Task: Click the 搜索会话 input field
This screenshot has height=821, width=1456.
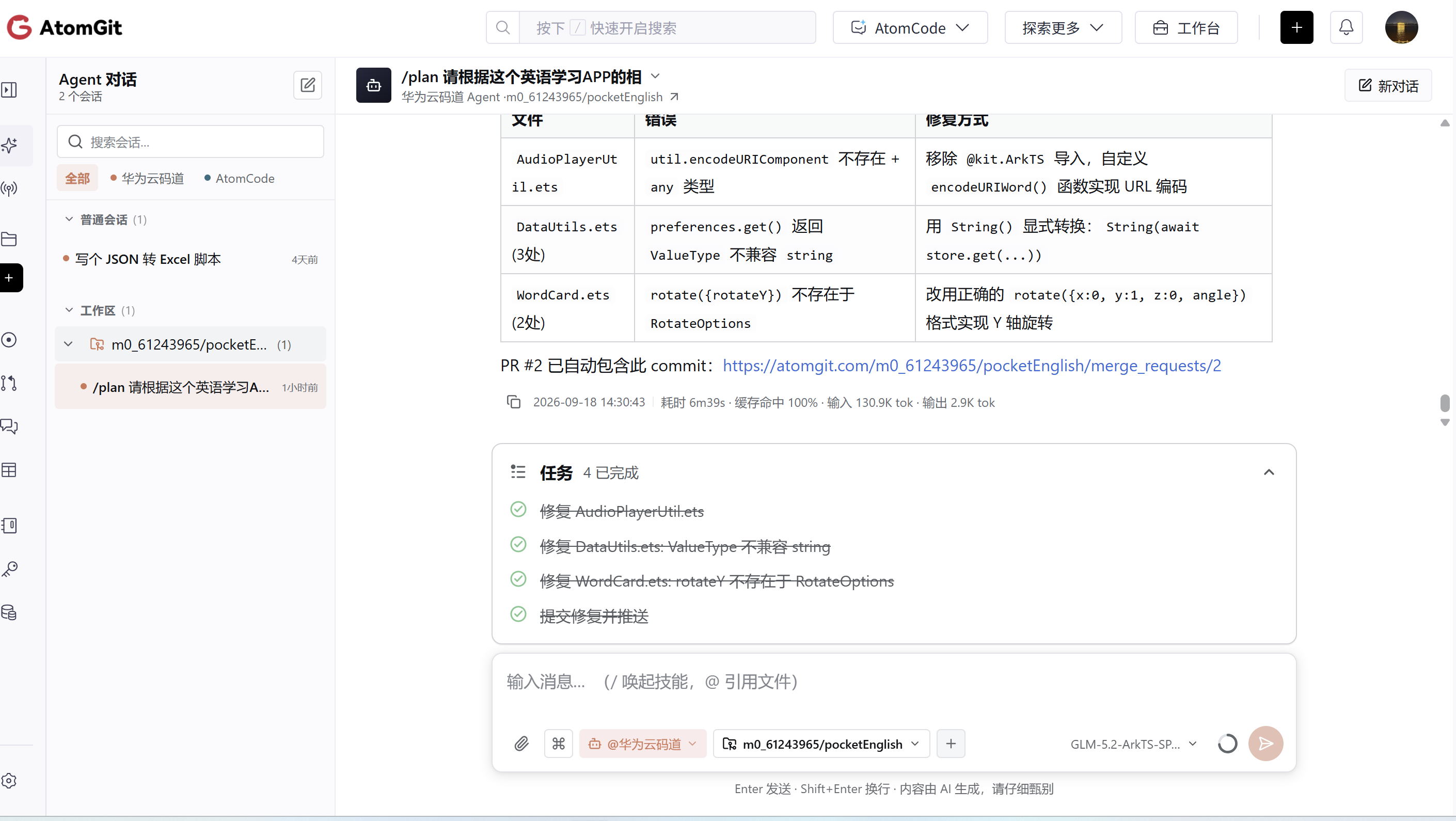Action: coord(191,141)
